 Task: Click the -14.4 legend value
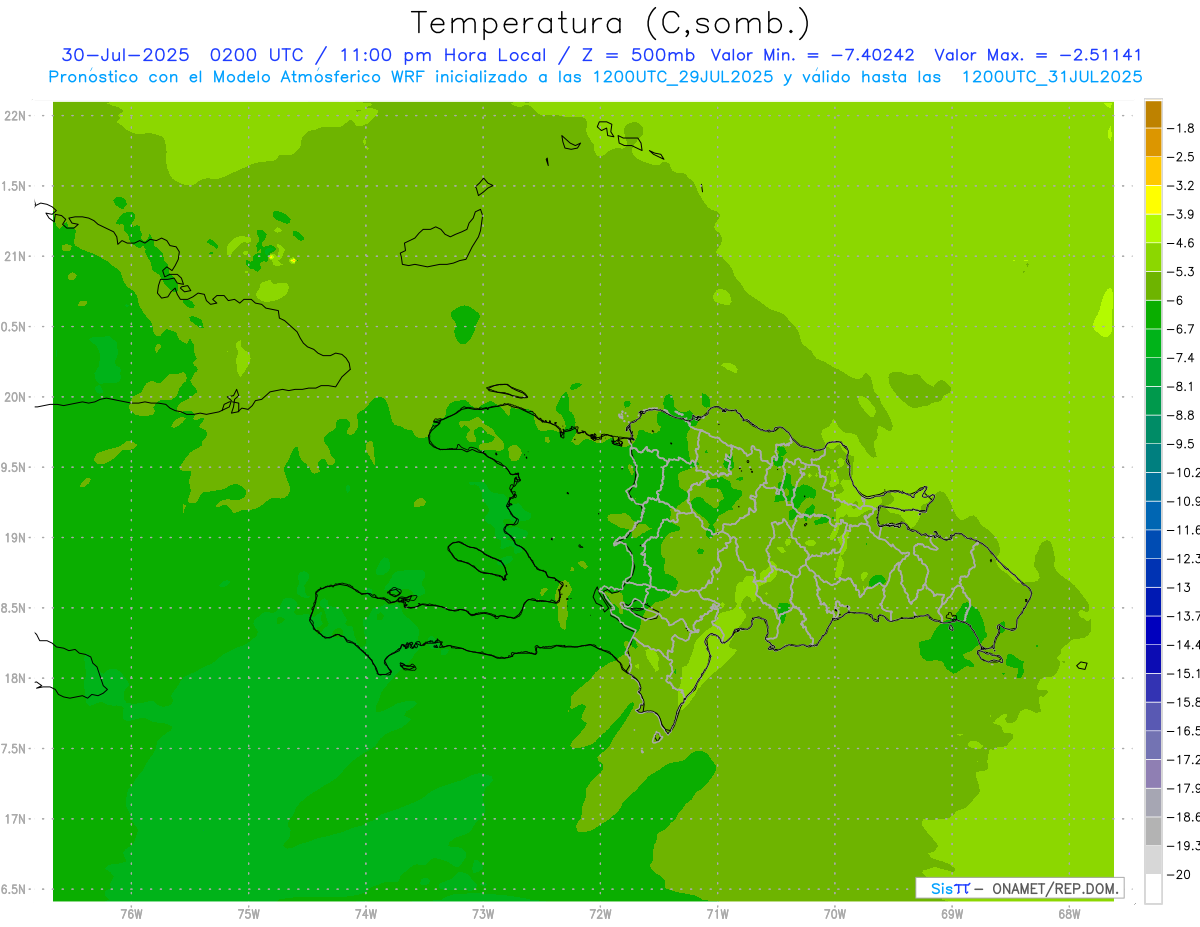(x=1184, y=644)
